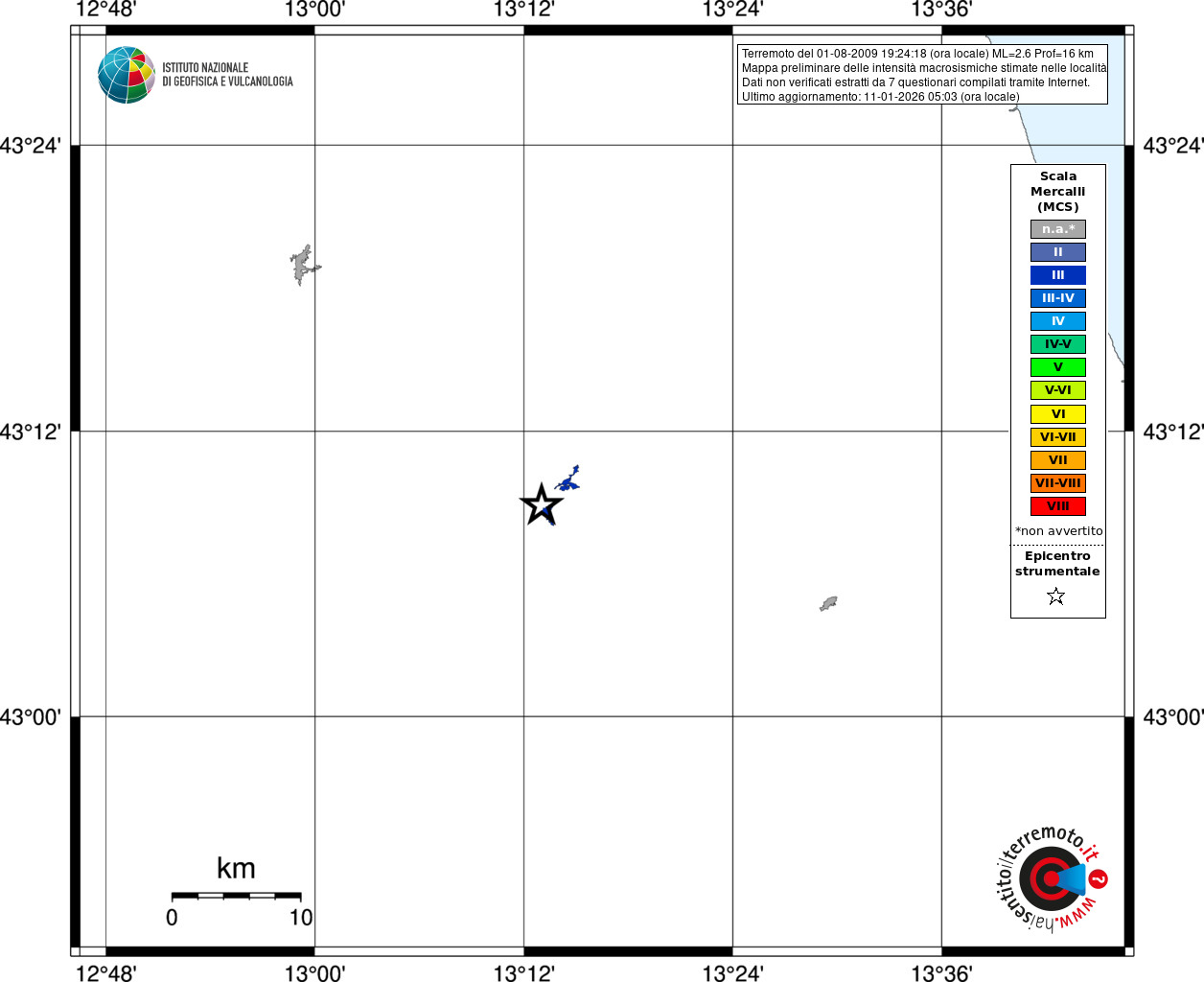Screen dimensions: 1204x982
Task: Click the haisentitoilterremoto.it logo
Action: (x=1052, y=877)
